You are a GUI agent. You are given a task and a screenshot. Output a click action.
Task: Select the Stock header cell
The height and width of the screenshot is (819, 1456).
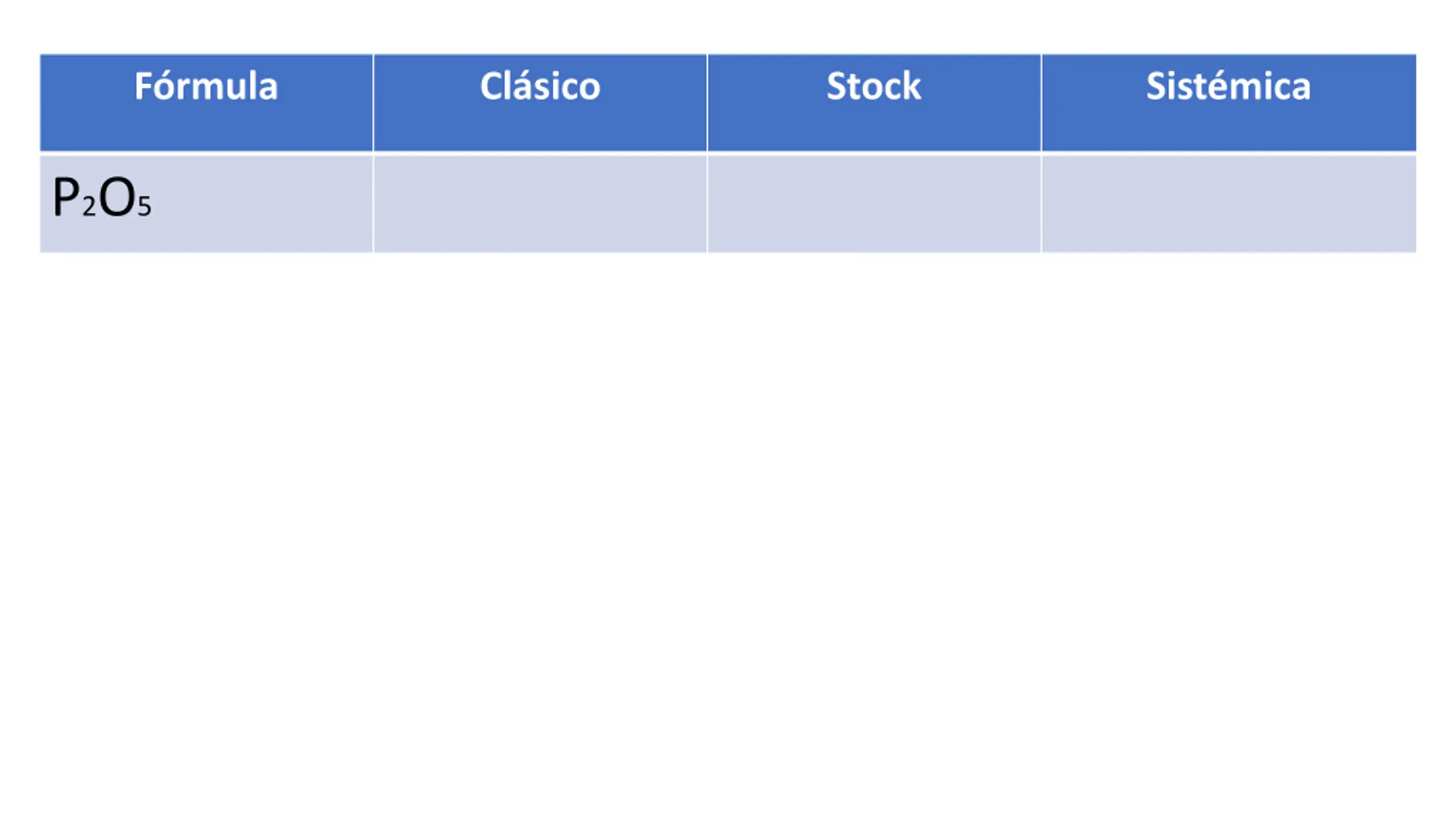click(x=874, y=103)
